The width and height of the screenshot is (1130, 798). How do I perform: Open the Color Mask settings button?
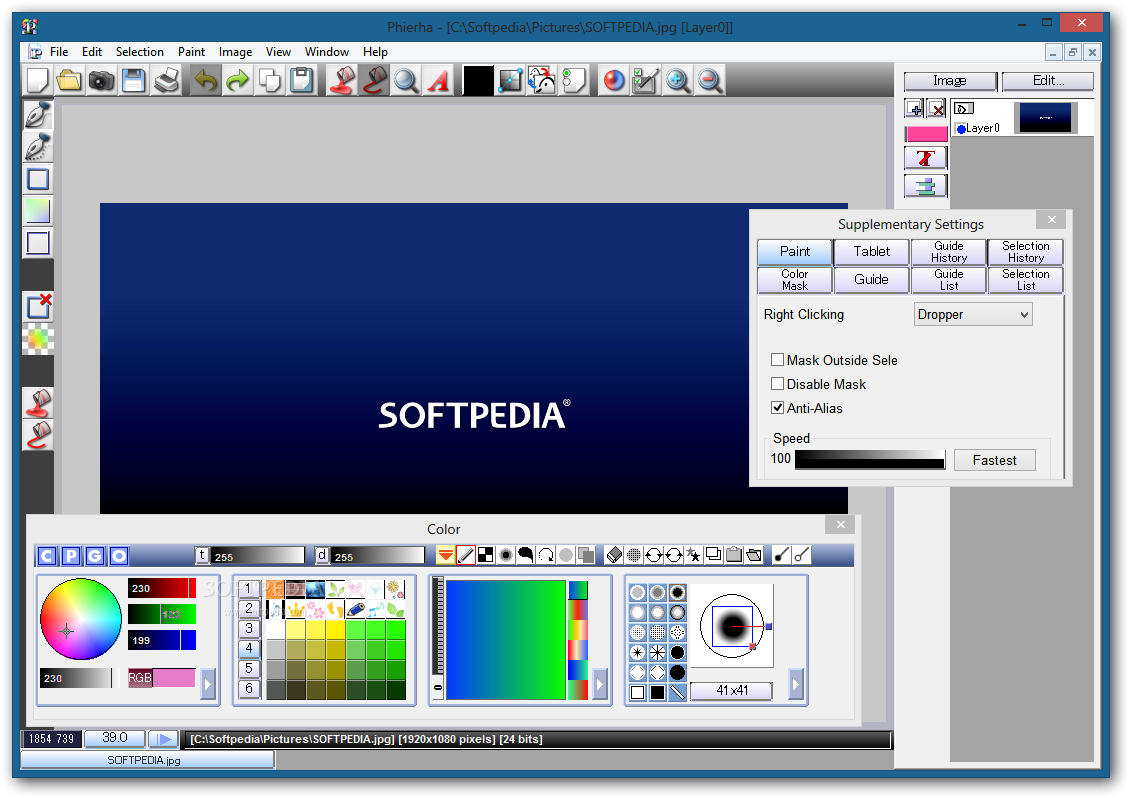(795, 280)
